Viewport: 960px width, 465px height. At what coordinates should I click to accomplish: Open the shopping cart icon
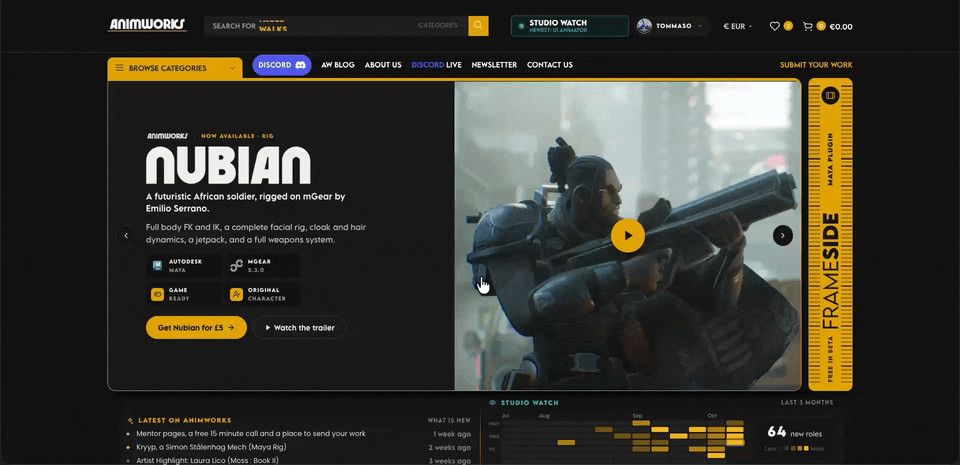click(x=808, y=26)
